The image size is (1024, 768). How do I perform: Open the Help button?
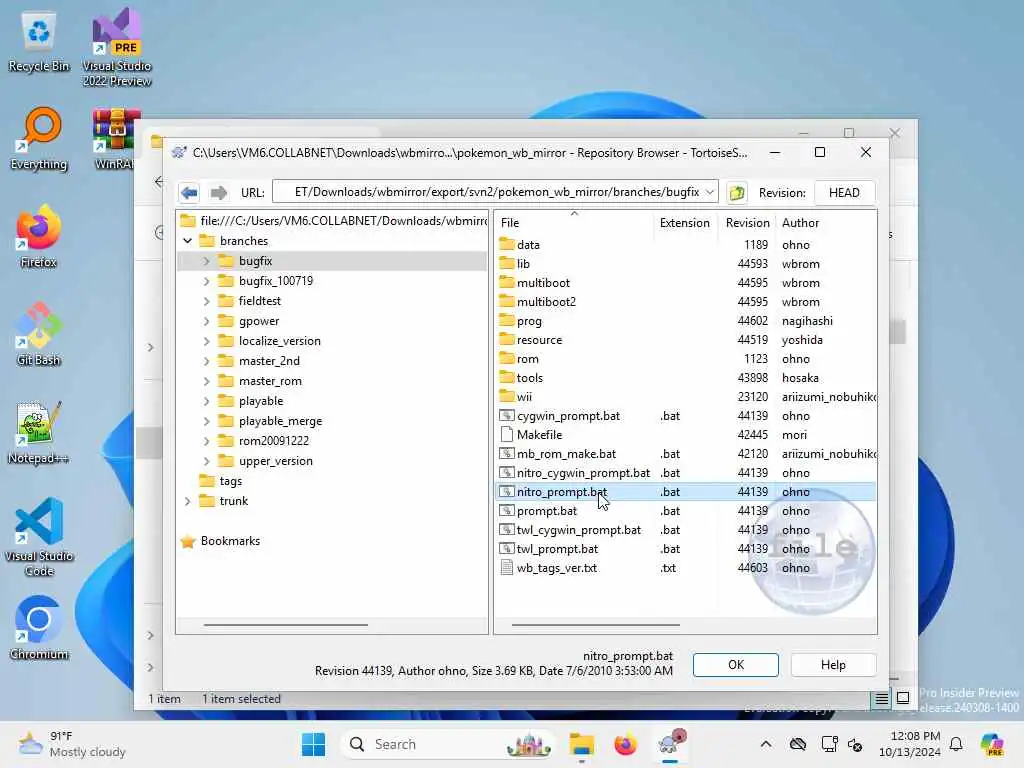[x=833, y=665]
